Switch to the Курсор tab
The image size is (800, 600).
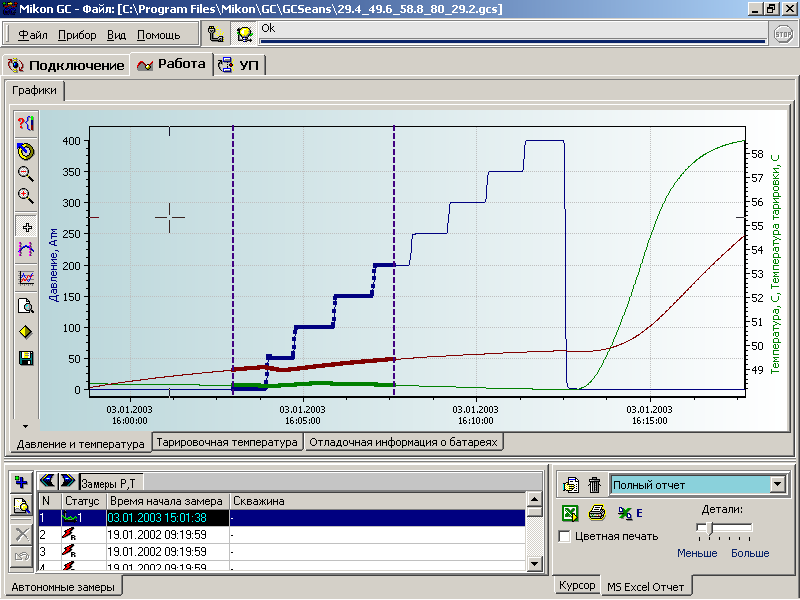(x=577, y=586)
